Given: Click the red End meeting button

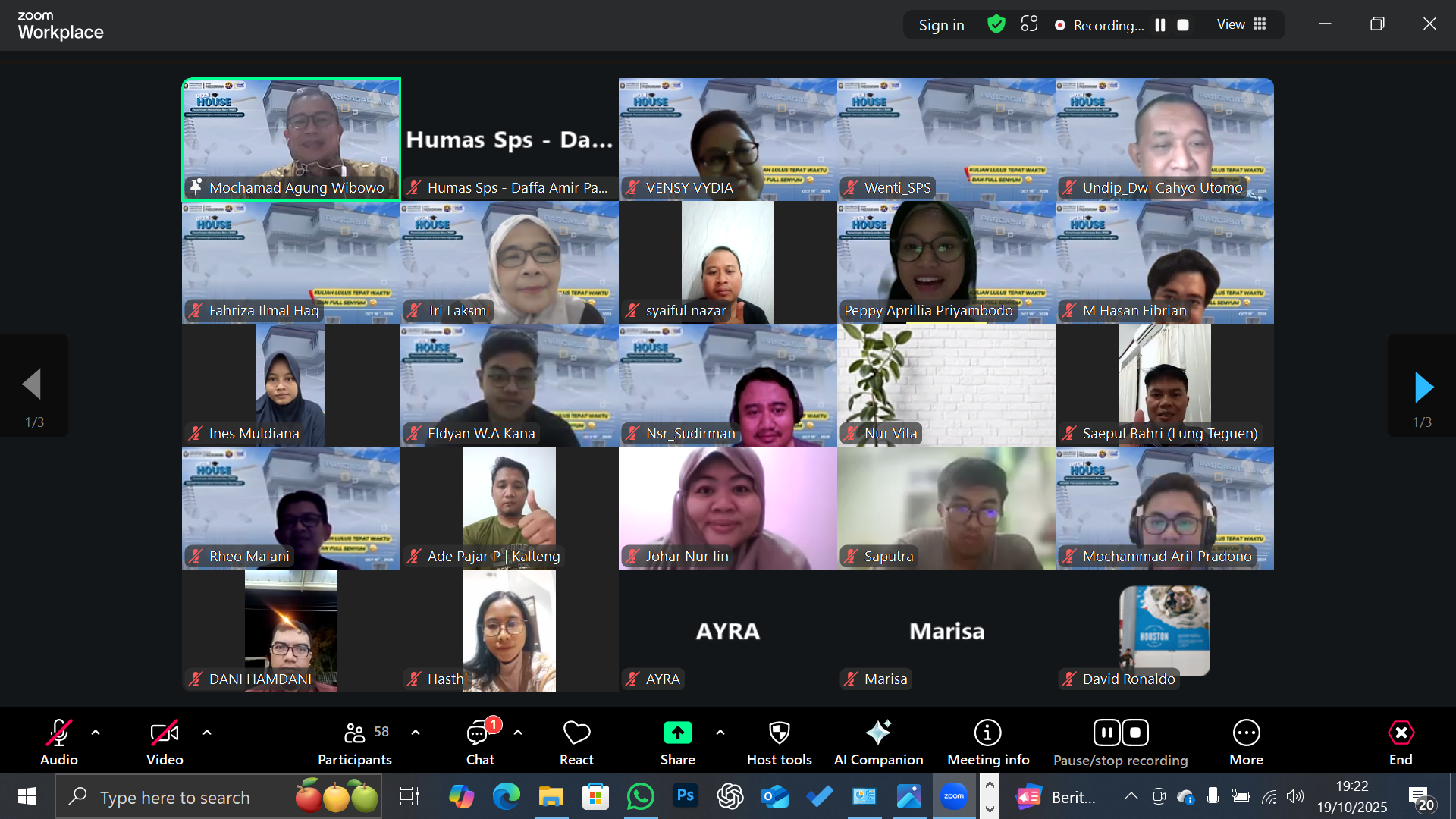Looking at the screenshot, I should [x=1401, y=742].
